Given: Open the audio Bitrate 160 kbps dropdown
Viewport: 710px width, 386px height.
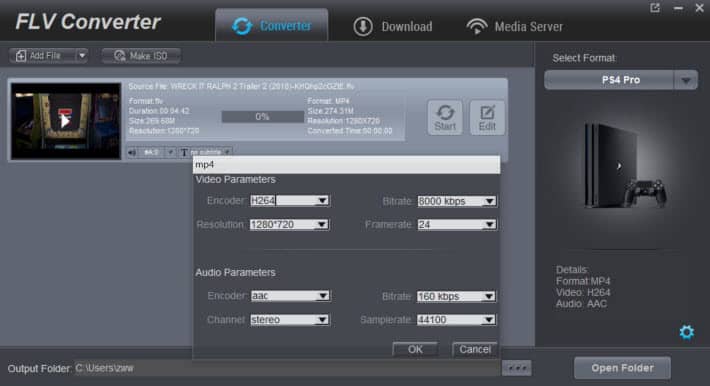Looking at the screenshot, I should pyautogui.click(x=456, y=296).
